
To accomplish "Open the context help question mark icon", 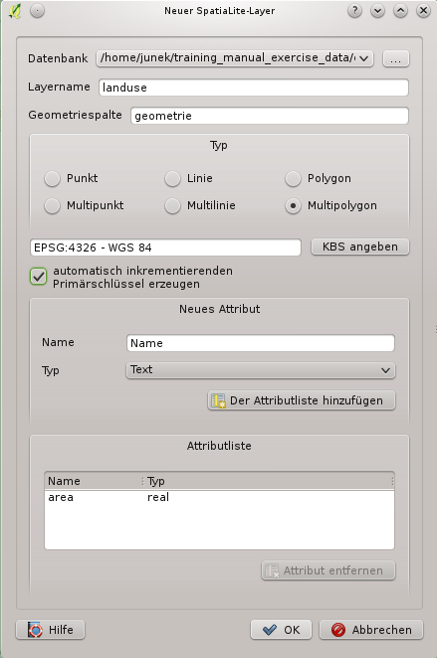I will pyautogui.click(x=355, y=11).
